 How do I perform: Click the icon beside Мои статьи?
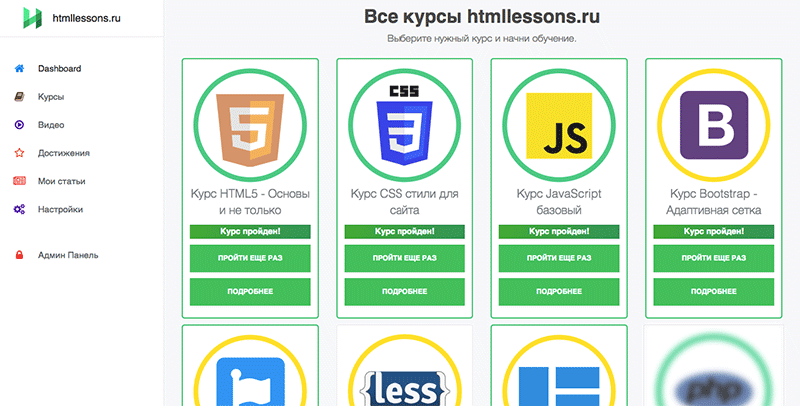click(19, 181)
